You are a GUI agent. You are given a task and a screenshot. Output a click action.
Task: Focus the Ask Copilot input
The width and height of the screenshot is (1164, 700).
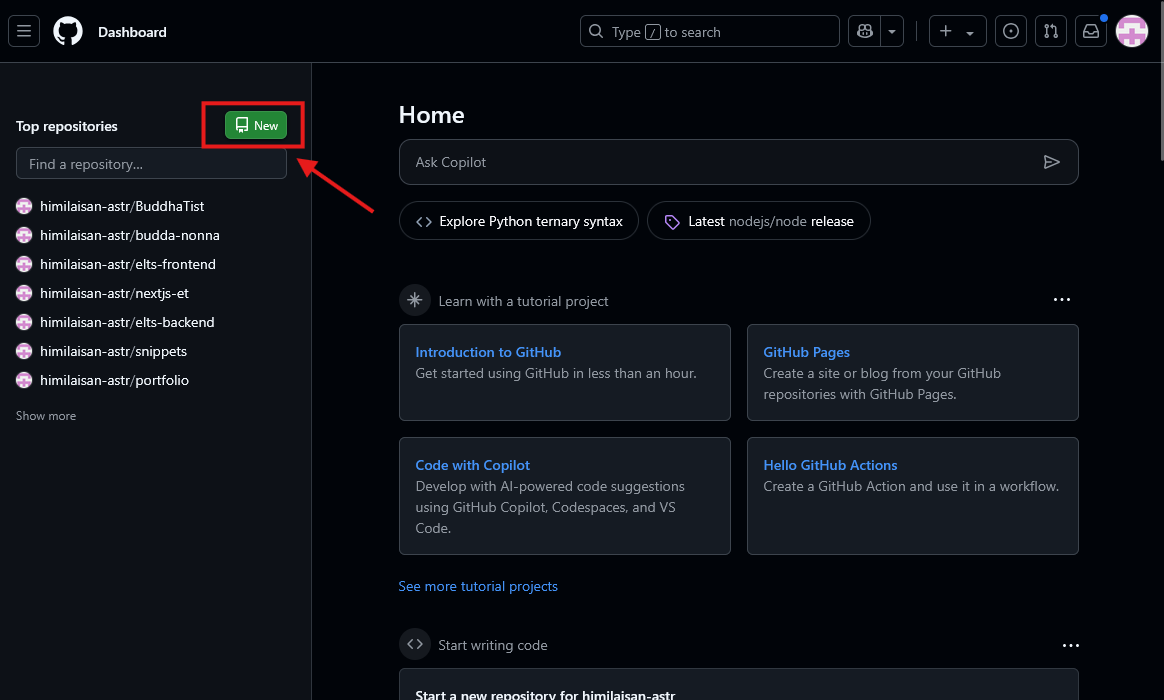click(739, 162)
